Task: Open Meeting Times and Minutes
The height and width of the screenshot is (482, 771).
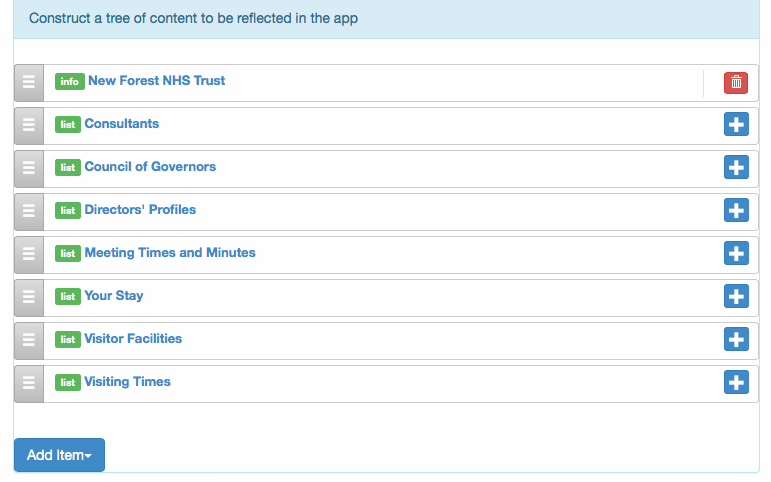Action: coord(170,253)
